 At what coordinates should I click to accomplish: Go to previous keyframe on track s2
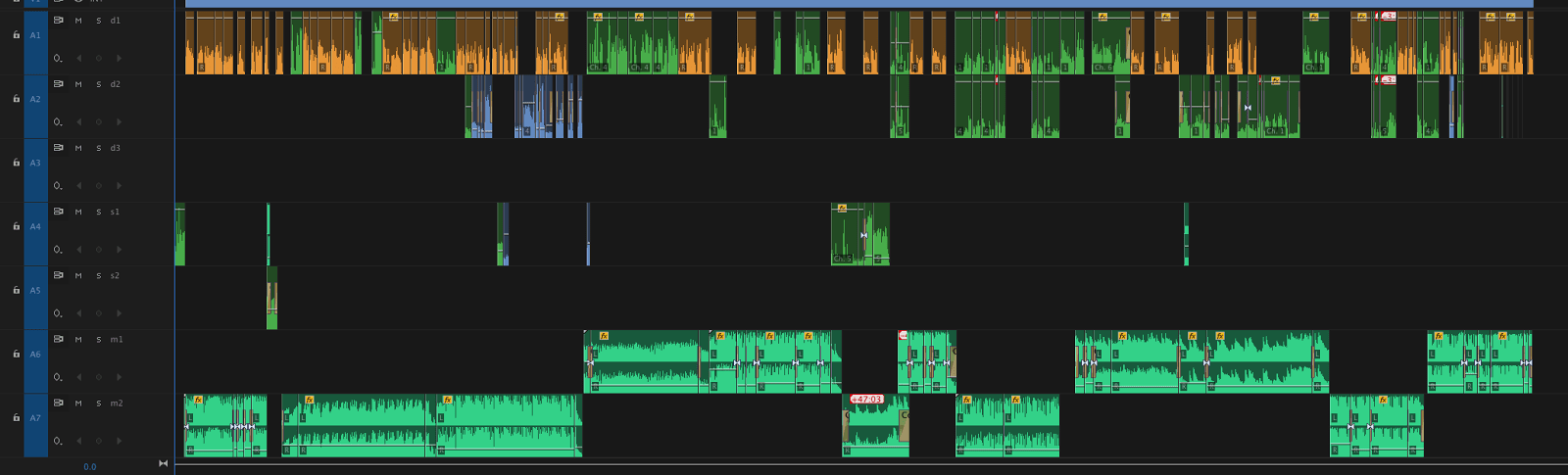click(x=79, y=313)
